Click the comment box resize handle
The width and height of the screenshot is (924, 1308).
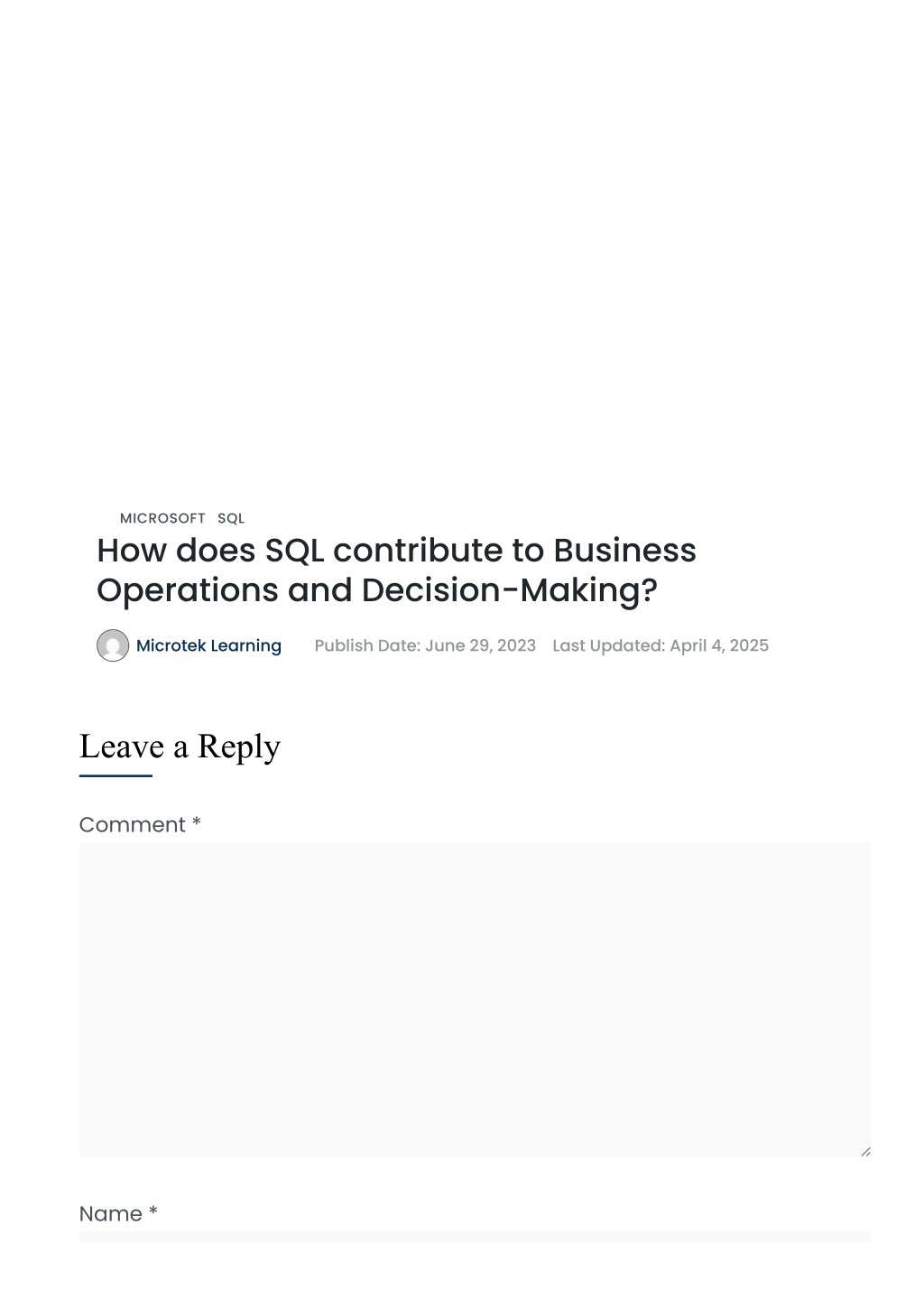(865, 1151)
